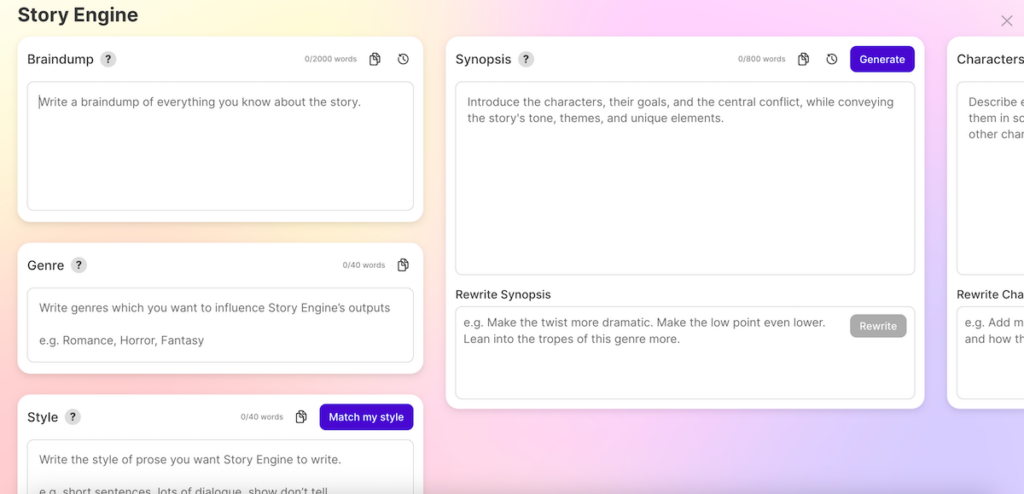Focus the Synopsis text area

click(685, 178)
